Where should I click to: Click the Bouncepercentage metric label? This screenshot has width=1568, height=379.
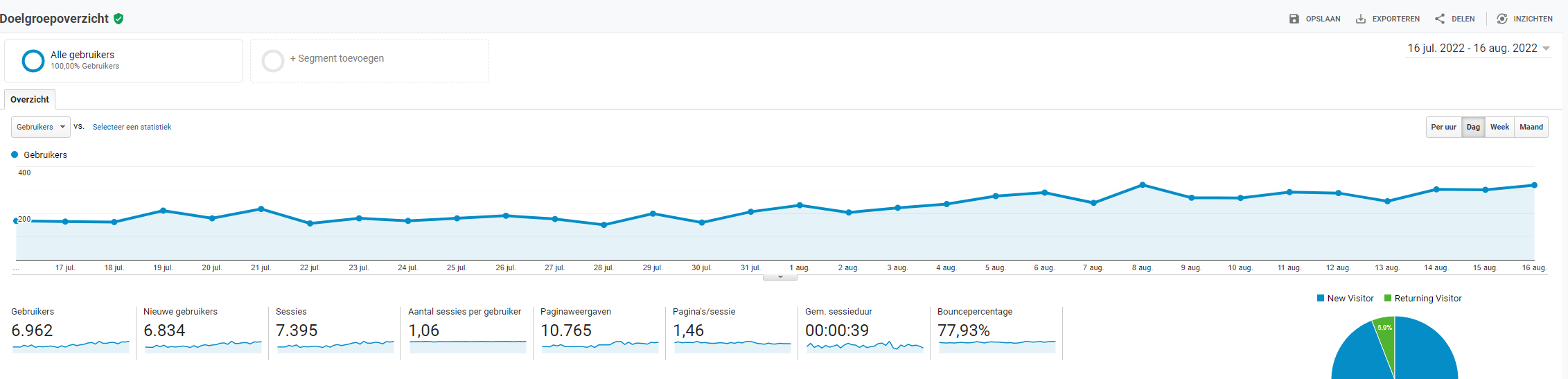(975, 311)
